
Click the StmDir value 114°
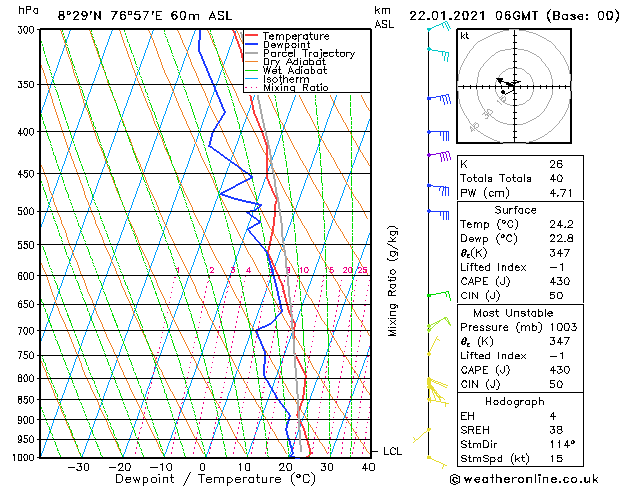tap(562, 444)
